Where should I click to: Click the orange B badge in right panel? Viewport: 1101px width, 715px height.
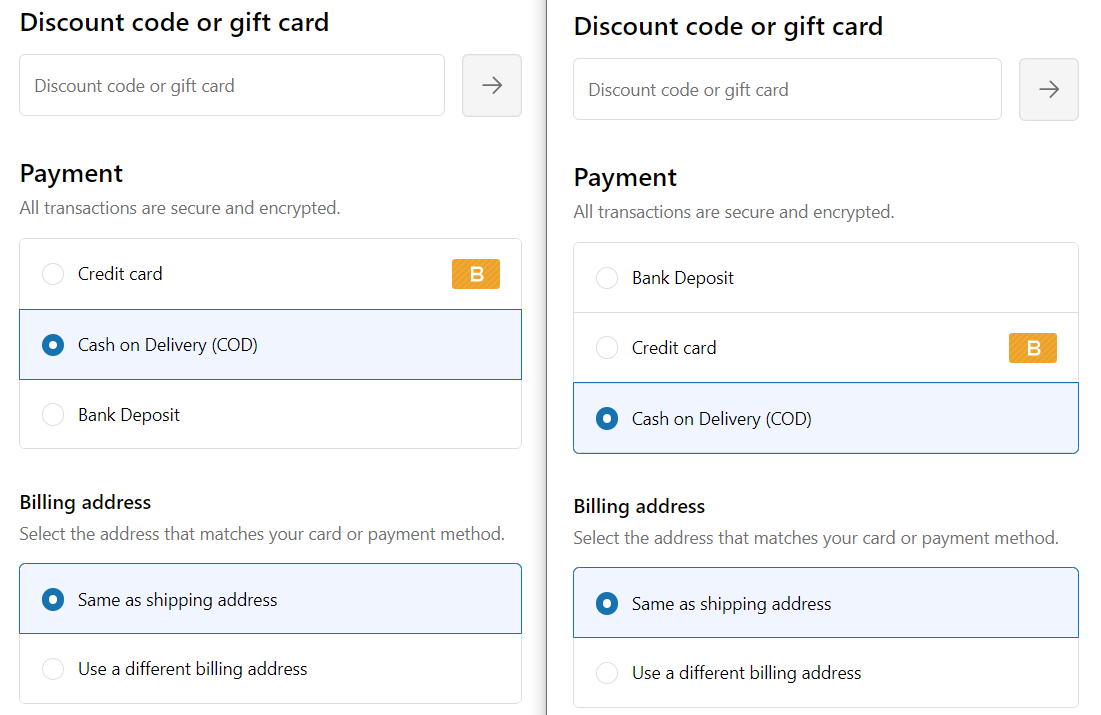1032,348
